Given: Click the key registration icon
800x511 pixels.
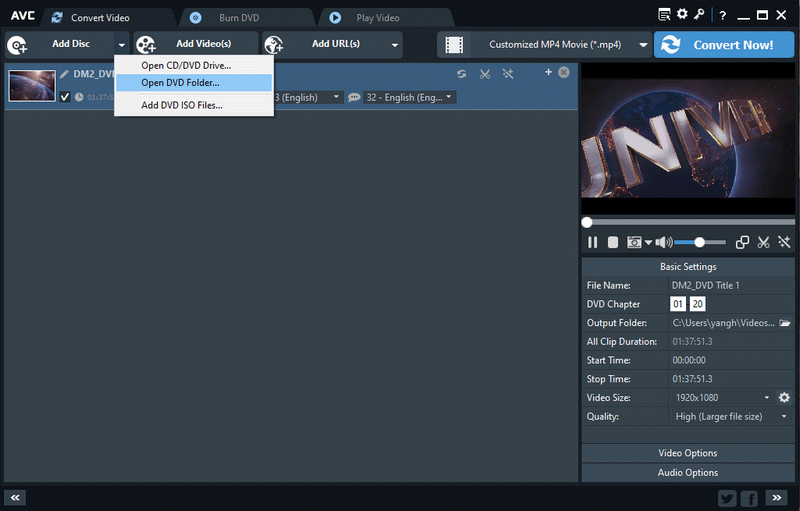Looking at the screenshot, I should pyautogui.click(x=699, y=14).
